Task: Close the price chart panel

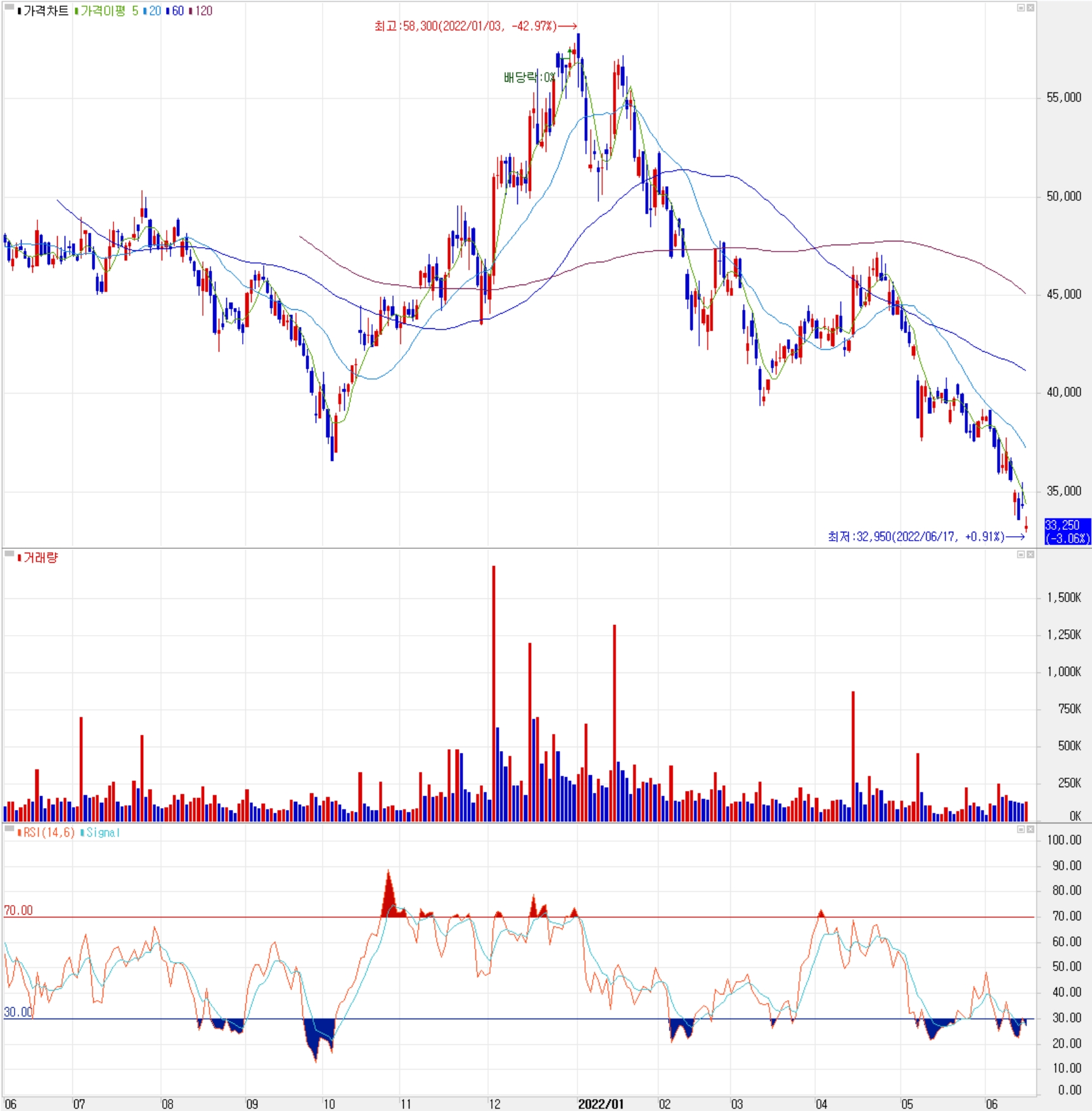Action: tap(1031, 8)
